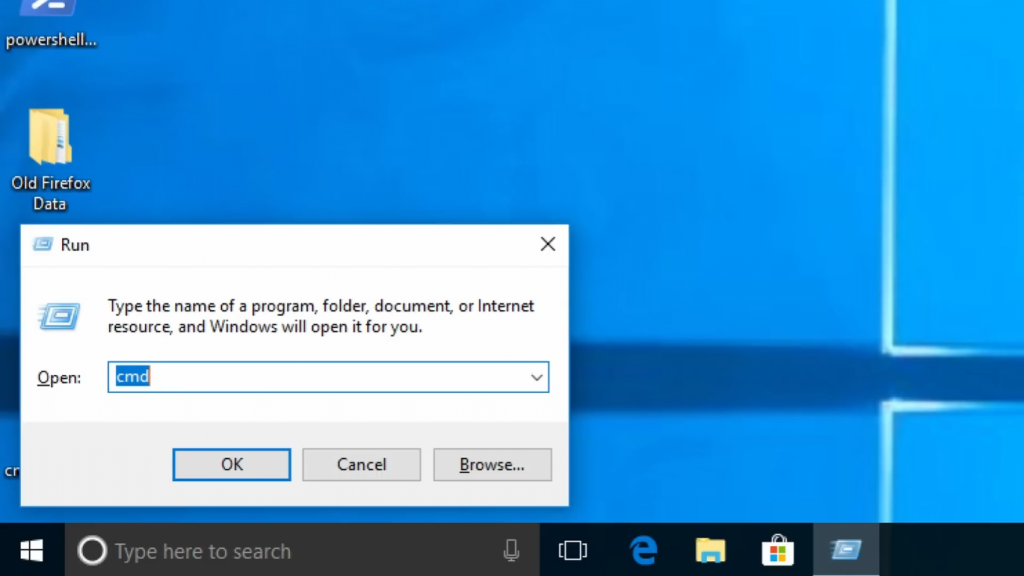This screenshot has height=576, width=1024.
Task: Open the powershell desktop shortcut
Action: 50,25
